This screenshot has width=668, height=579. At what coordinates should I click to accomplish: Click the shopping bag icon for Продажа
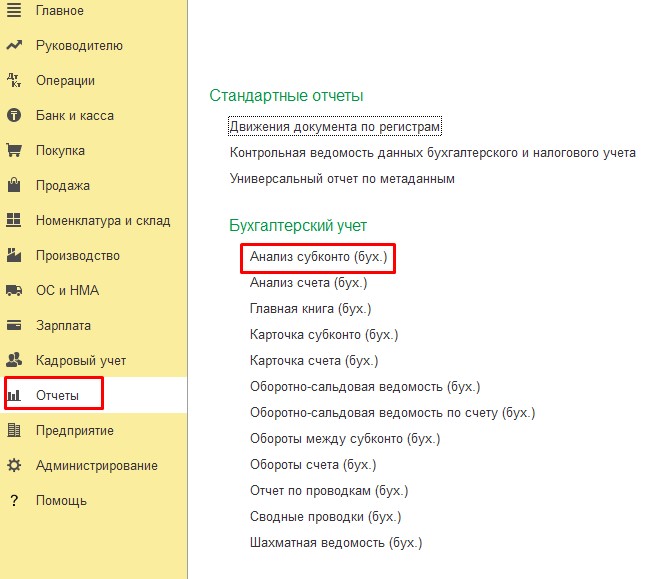coord(14,185)
